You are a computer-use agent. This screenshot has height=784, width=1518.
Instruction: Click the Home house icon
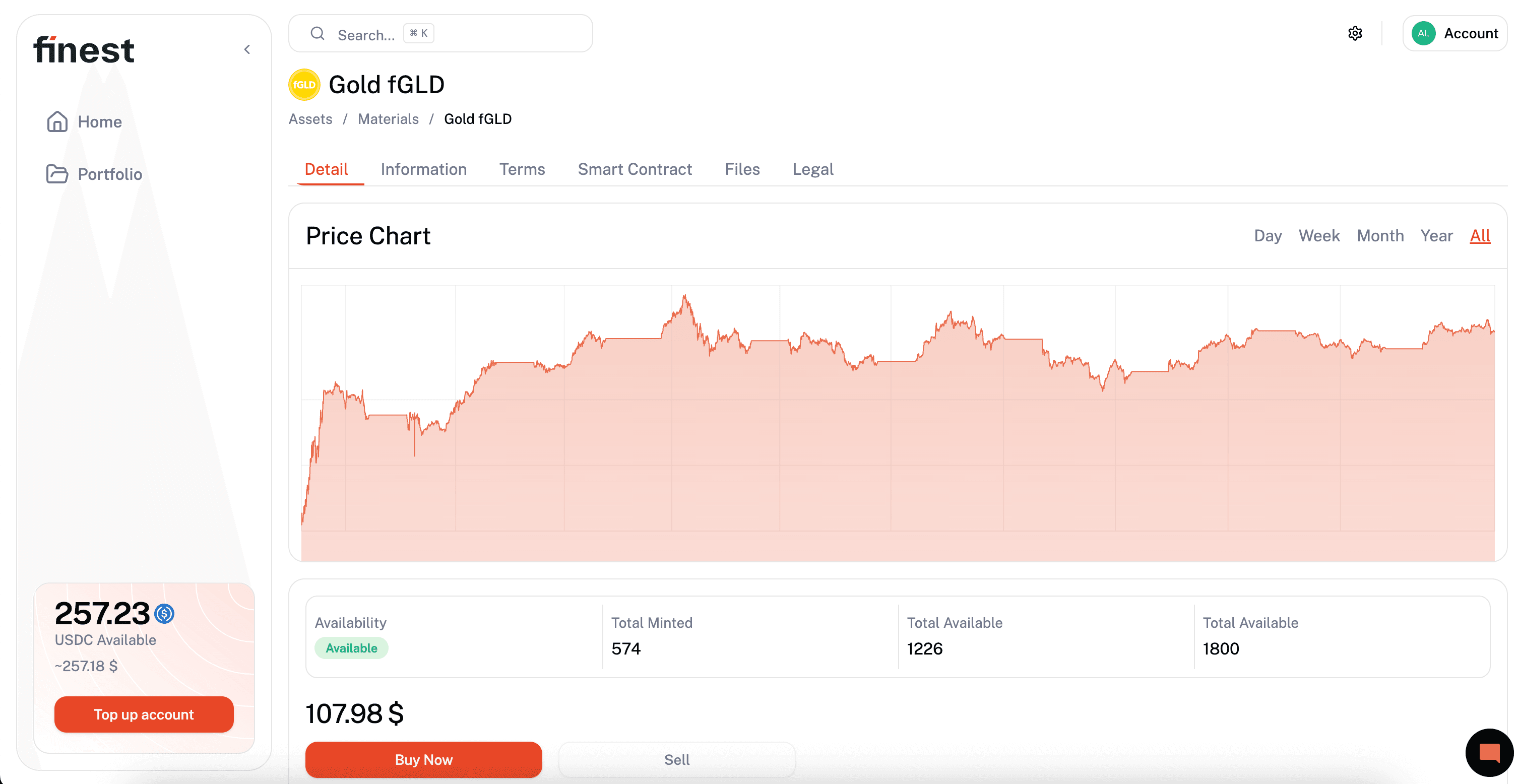[x=57, y=121]
